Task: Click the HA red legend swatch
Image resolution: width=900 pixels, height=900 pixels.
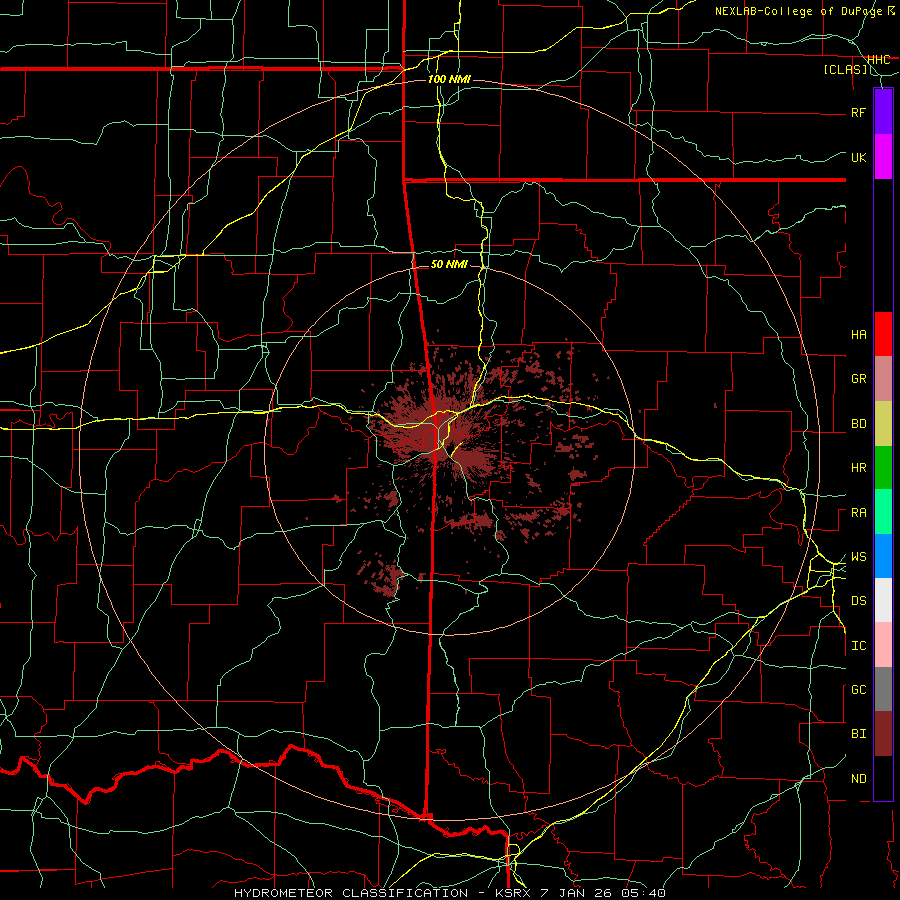Action: [x=883, y=334]
